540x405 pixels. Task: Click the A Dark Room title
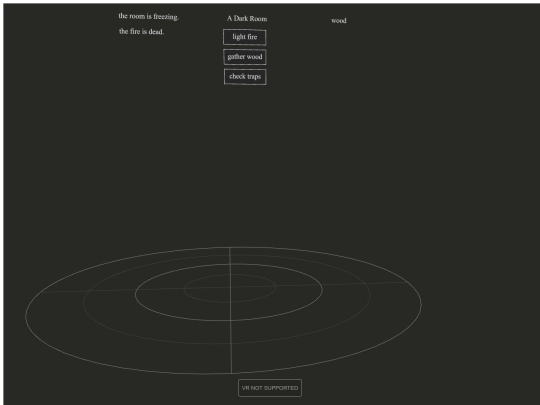click(x=247, y=19)
